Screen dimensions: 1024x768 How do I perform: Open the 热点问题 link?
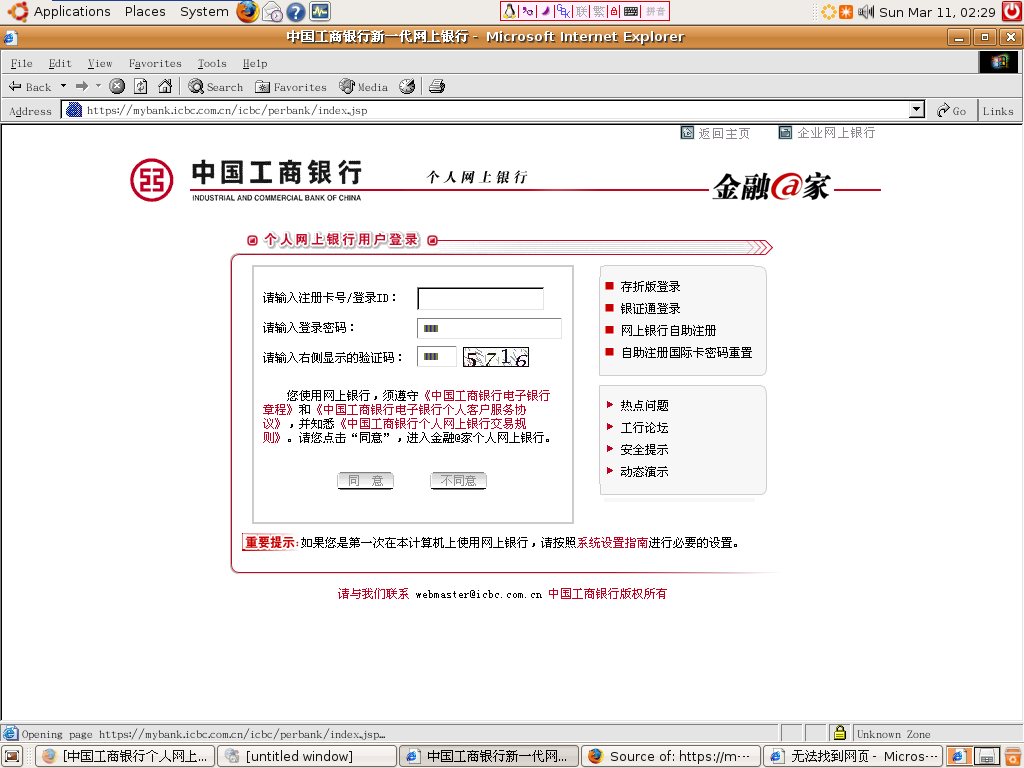645,406
